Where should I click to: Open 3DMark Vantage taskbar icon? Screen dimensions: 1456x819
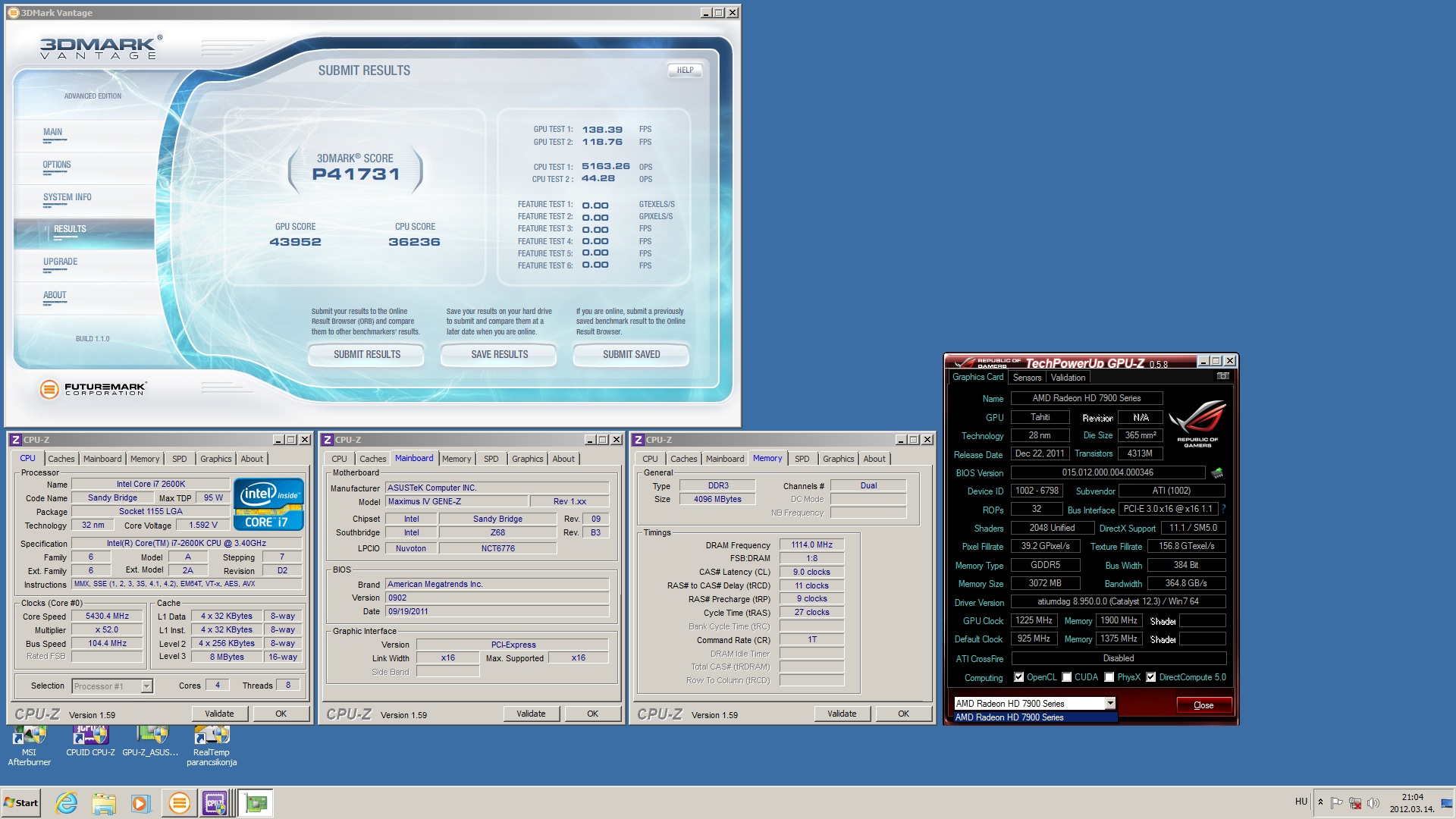(180, 803)
